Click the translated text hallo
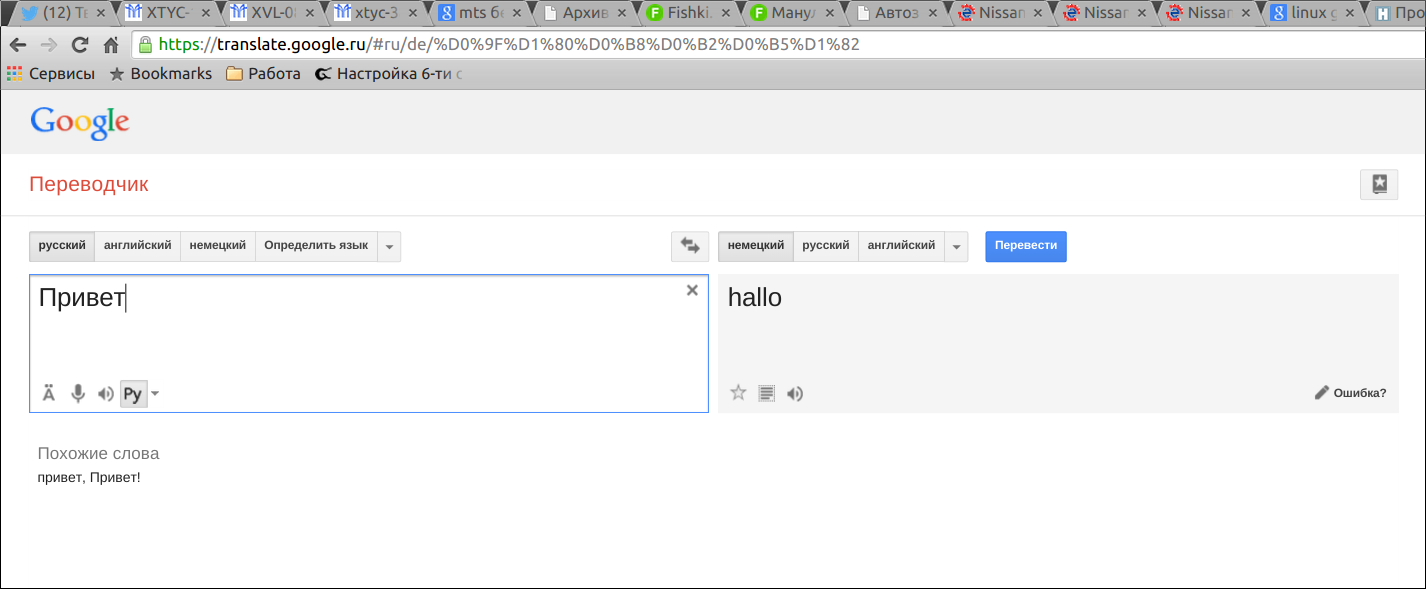The height and width of the screenshot is (589, 1426). click(755, 297)
